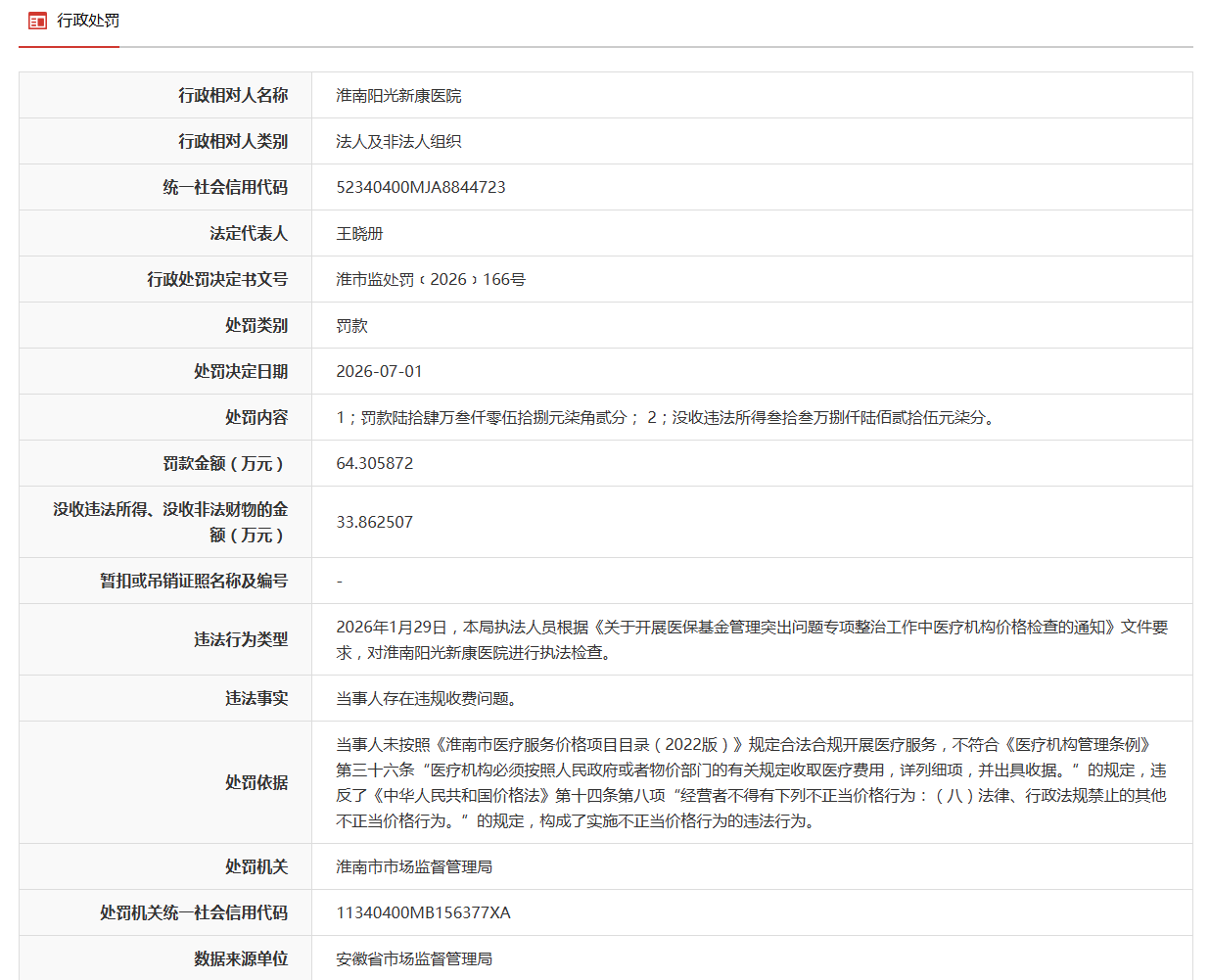The height and width of the screenshot is (980, 1210).
Task: Click the 处罚机关 label
Action: pyautogui.click(x=256, y=866)
